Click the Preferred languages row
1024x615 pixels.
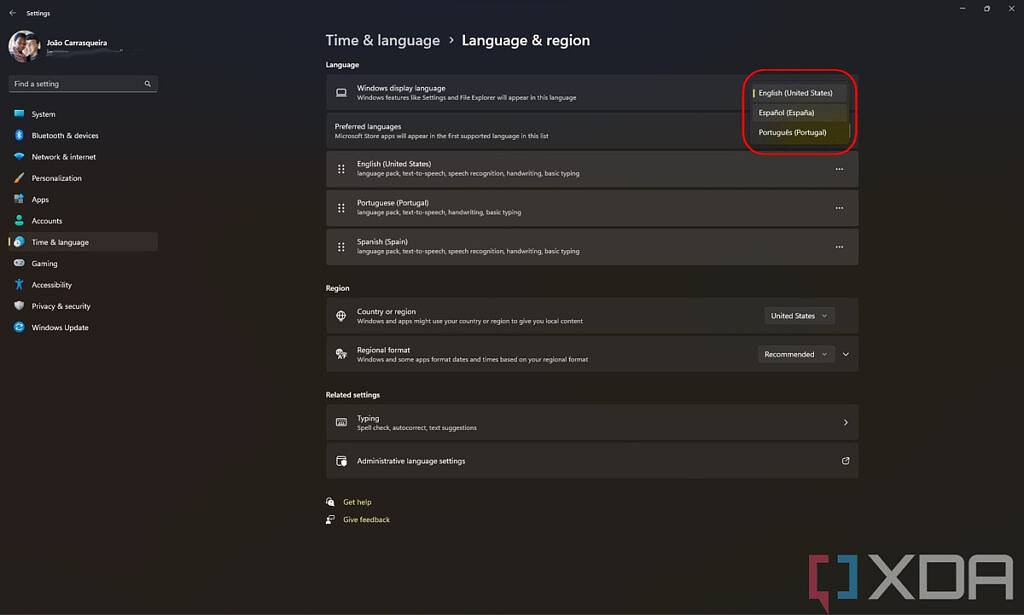(x=592, y=131)
